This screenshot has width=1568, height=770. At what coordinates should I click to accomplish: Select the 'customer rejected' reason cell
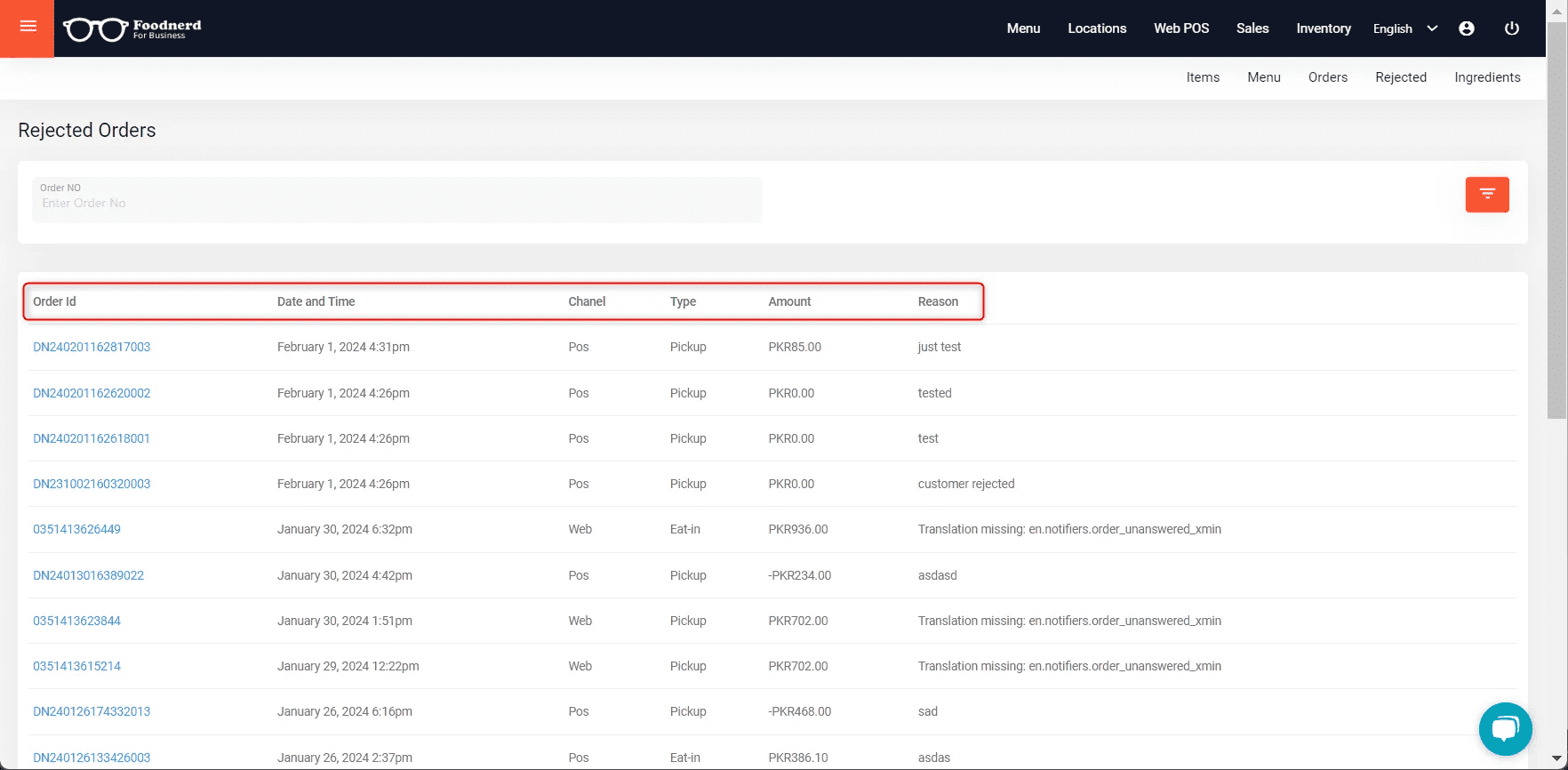(x=966, y=484)
